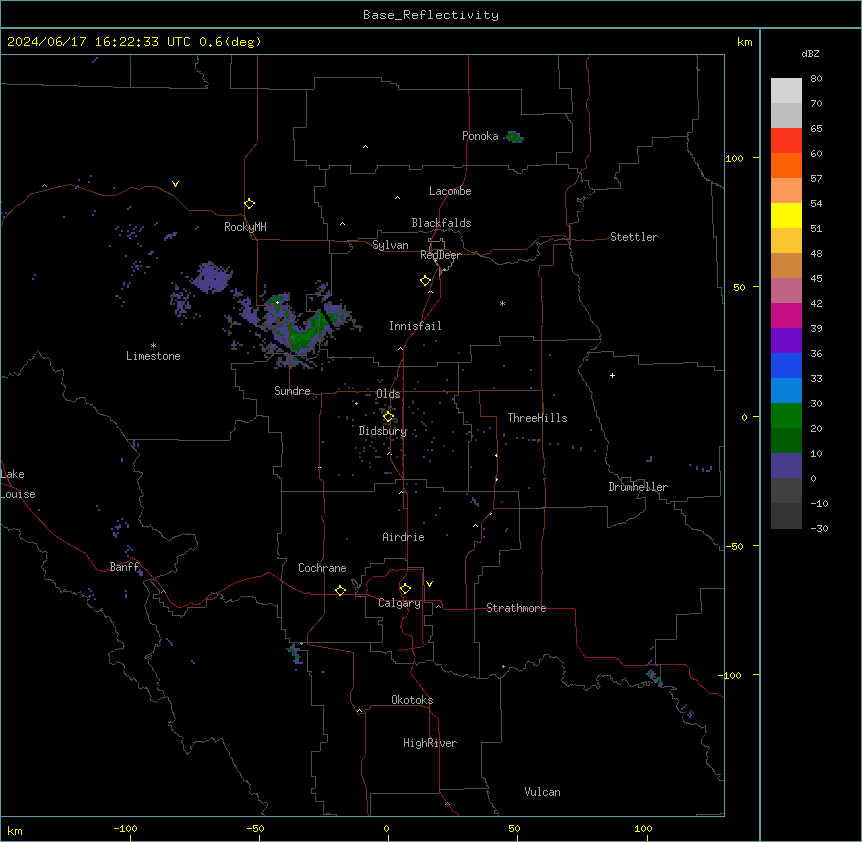
Task: Pick the bright green 20-30 dBZ swatch
Action: pyautogui.click(x=786, y=416)
